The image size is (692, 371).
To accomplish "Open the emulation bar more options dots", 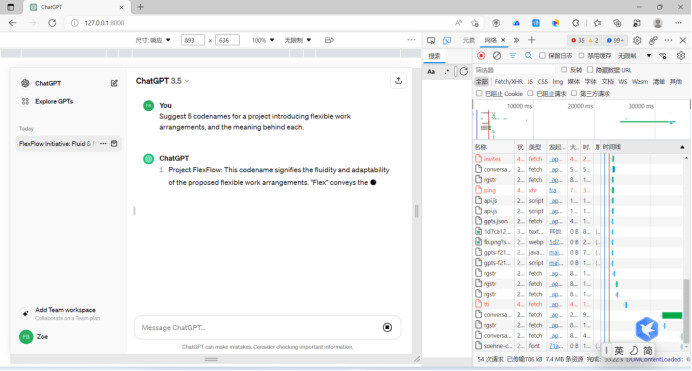I will tap(411, 40).
